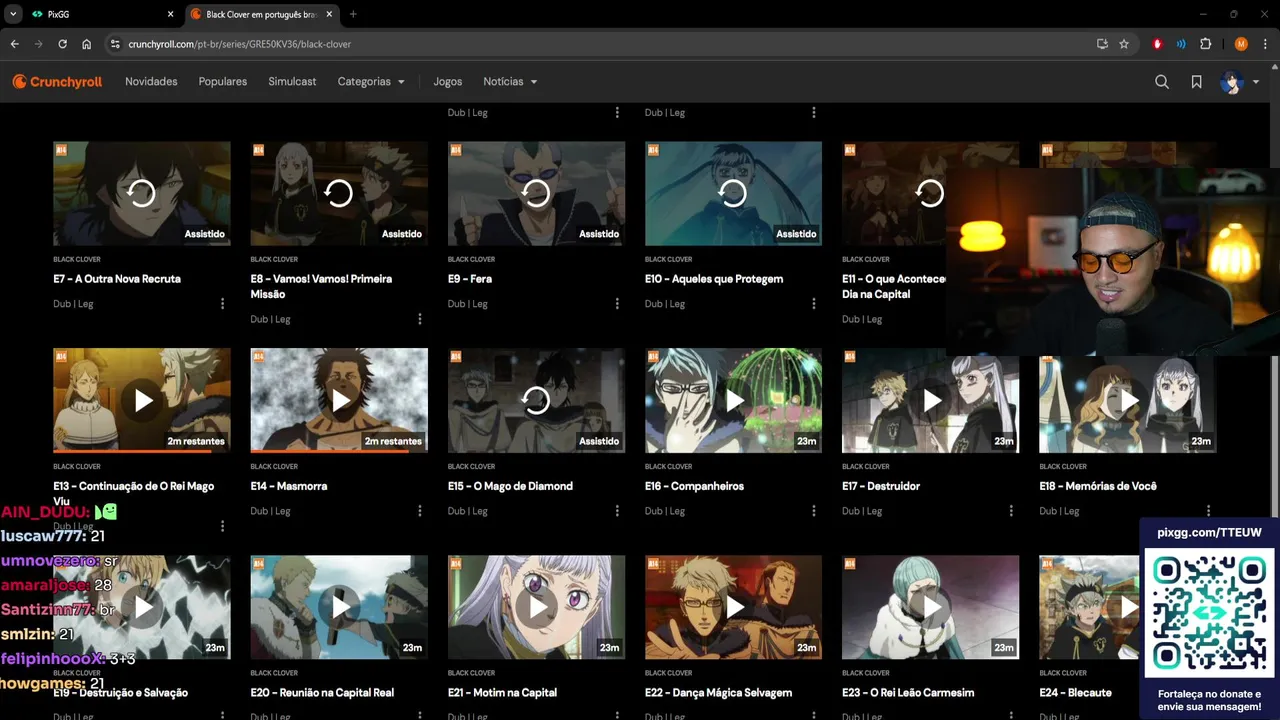Open the Crunchyroll search icon
The width and height of the screenshot is (1280, 720).
1162,82
